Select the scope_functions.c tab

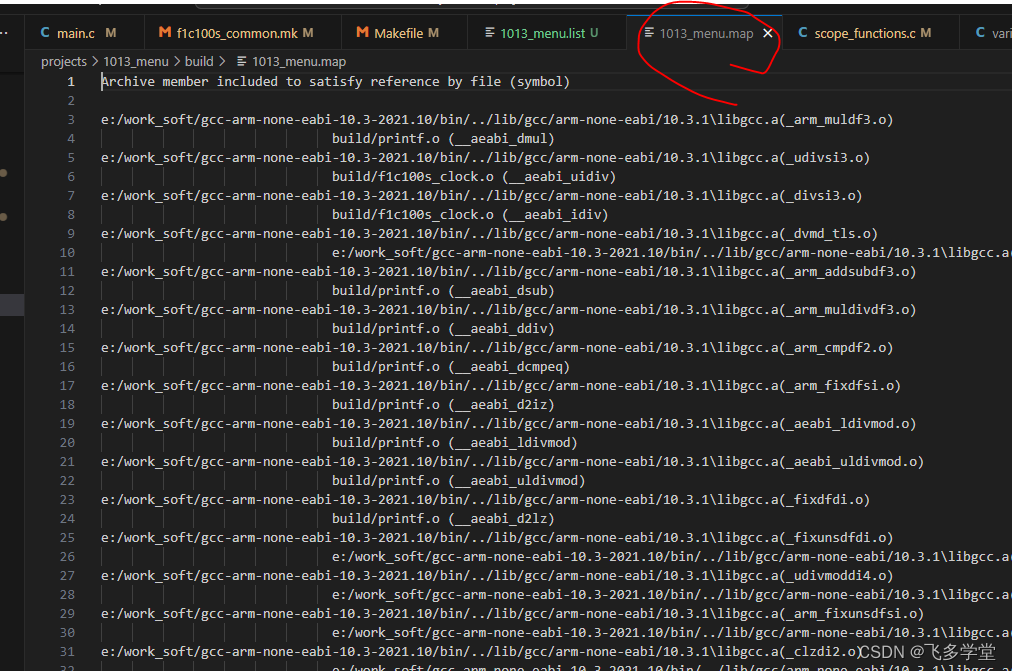(867, 33)
